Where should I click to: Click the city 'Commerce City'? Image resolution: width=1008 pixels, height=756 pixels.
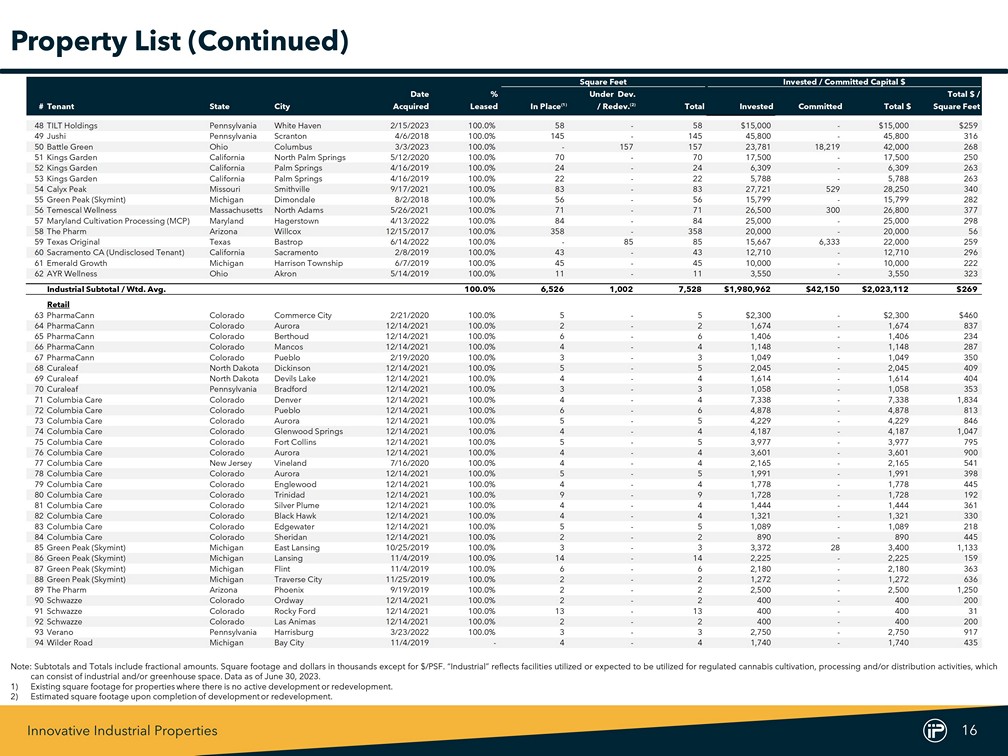(x=303, y=315)
